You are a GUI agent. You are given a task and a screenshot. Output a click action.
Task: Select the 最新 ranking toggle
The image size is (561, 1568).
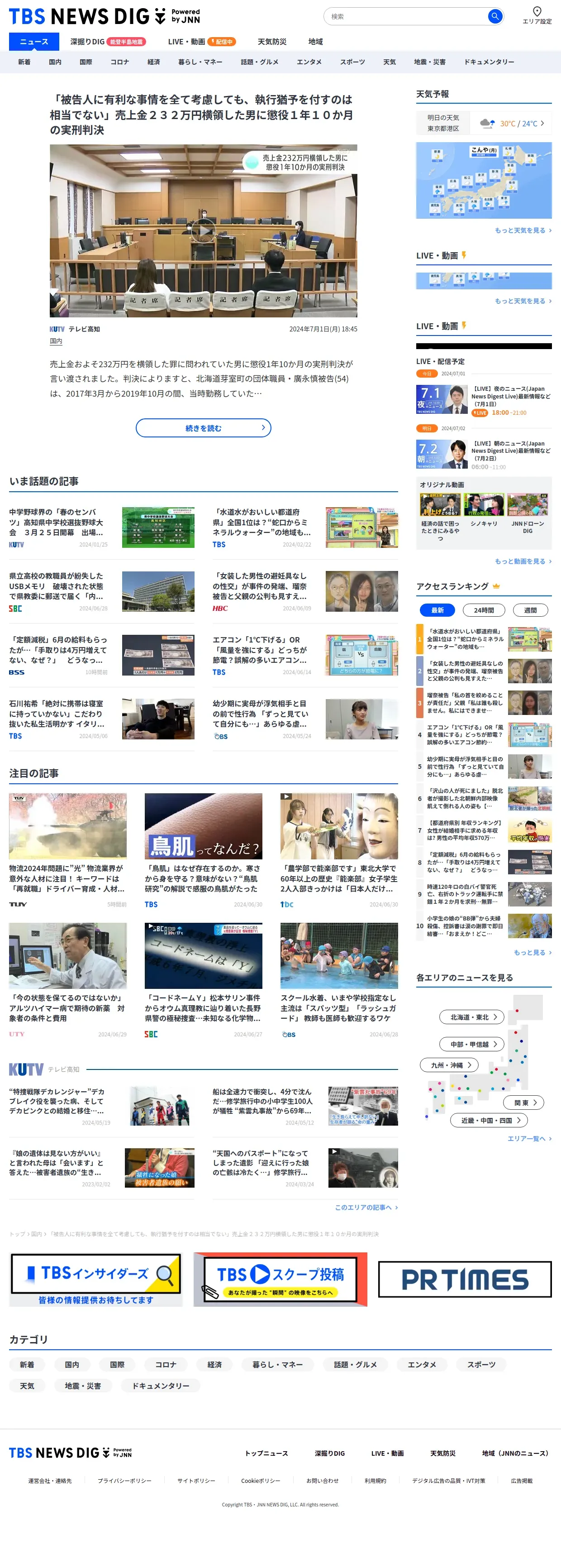(x=437, y=610)
